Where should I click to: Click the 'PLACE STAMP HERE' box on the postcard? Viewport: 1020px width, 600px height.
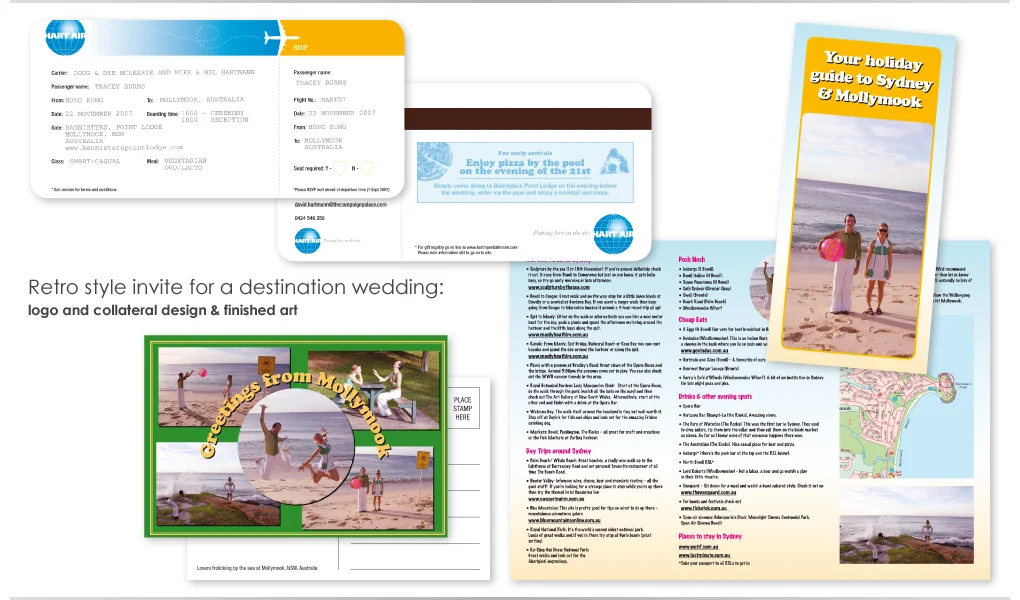[x=463, y=408]
